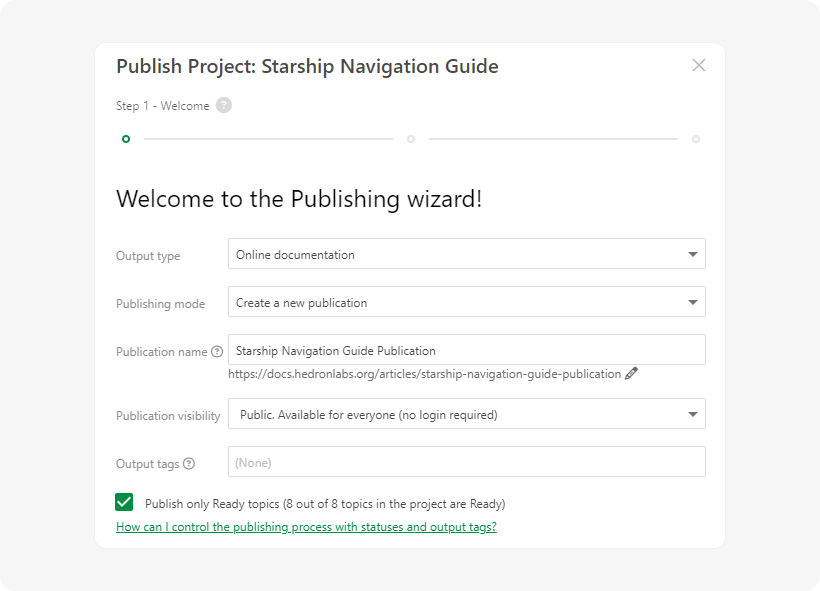Click the dropdown arrow on Output type
820x591 pixels.
[691, 254]
